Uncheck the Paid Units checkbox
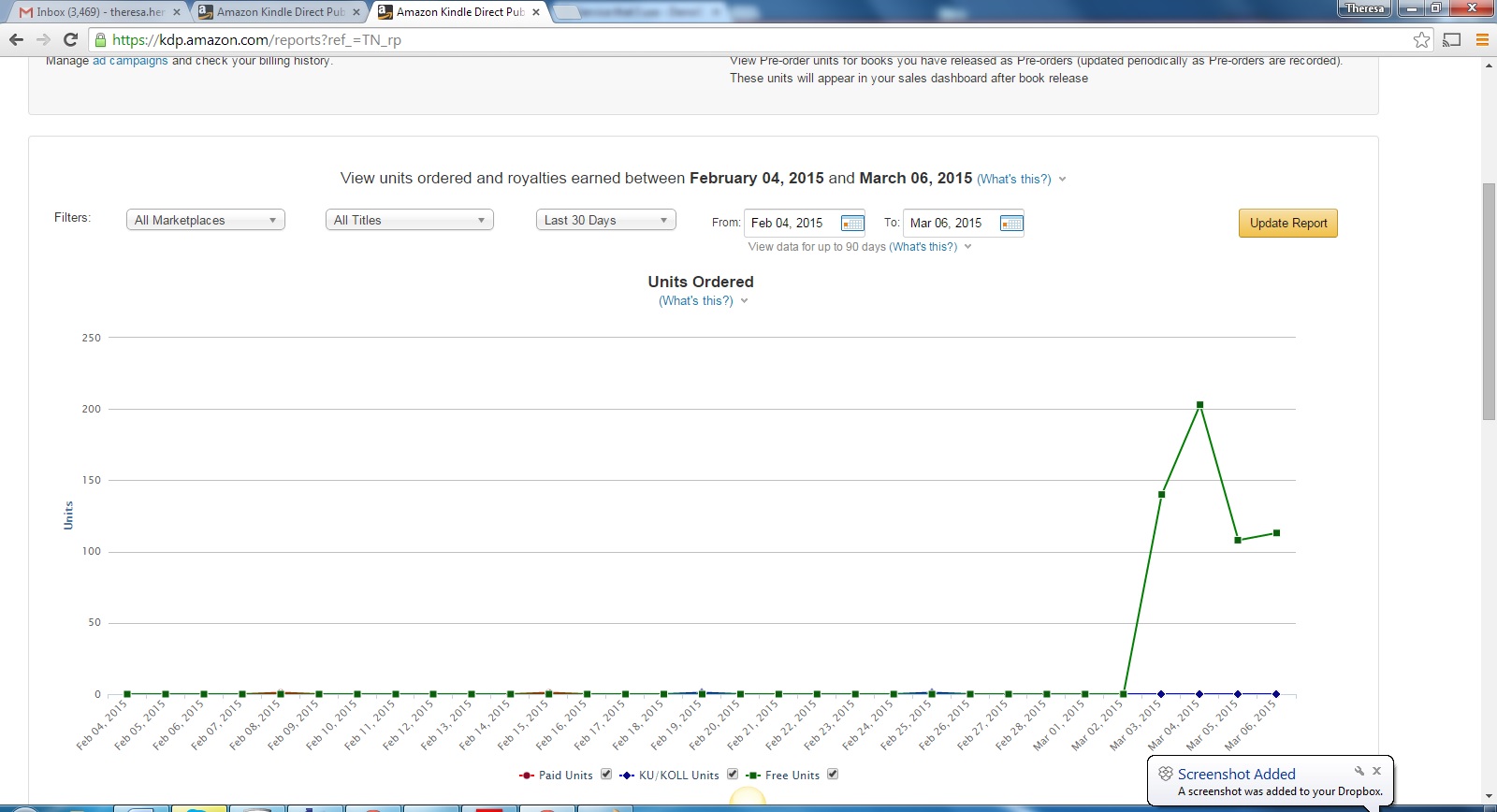The image size is (1497, 812). pos(606,774)
